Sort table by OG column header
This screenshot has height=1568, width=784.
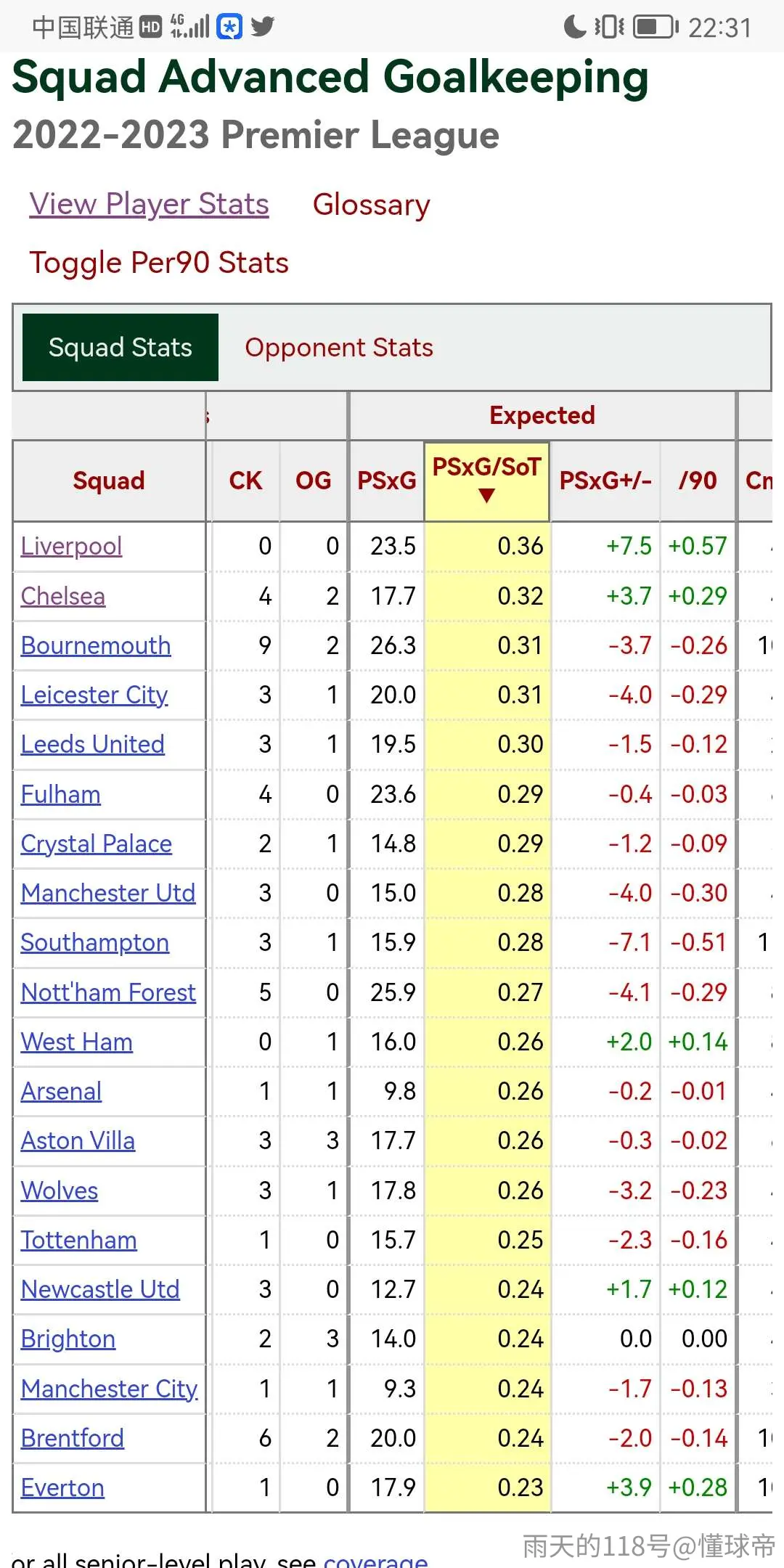point(313,481)
